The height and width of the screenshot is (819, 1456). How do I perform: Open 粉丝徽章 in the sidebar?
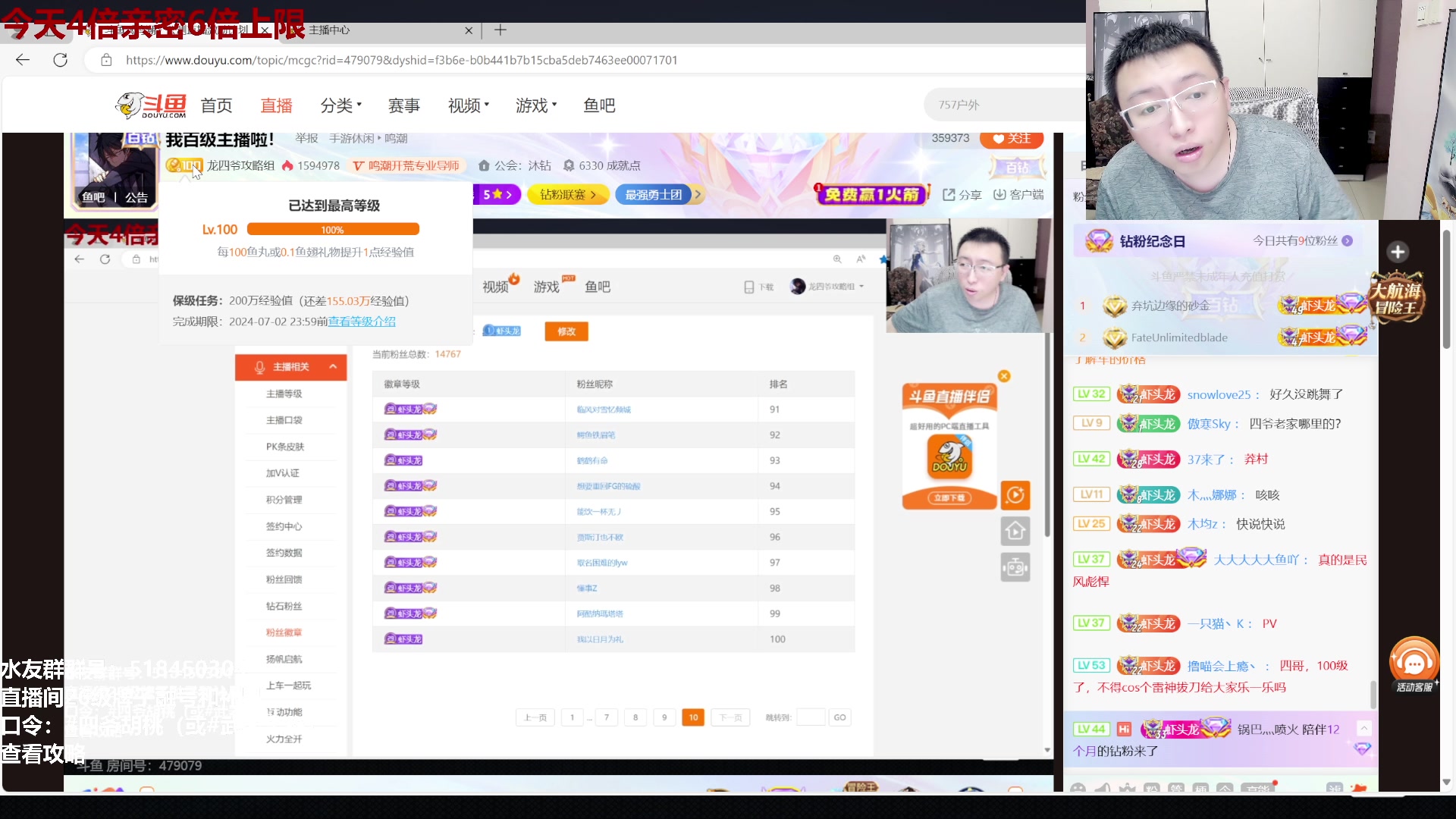point(284,632)
